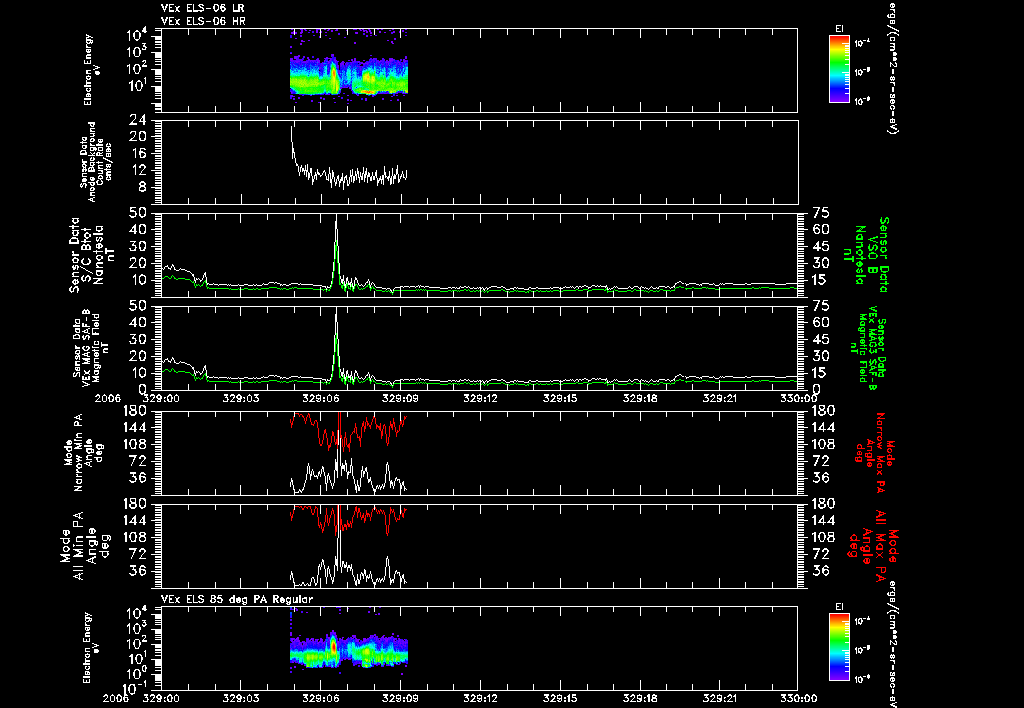The image size is (1024, 708).
Task: Click the ELS-06 electron energy spectrogram data
Action: pyautogui.click(x=349, y=75)
